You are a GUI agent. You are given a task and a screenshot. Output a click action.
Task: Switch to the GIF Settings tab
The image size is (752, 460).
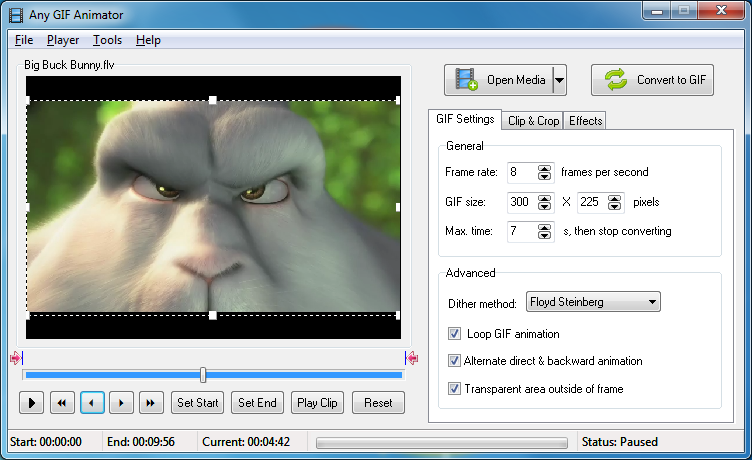[465, 119]
